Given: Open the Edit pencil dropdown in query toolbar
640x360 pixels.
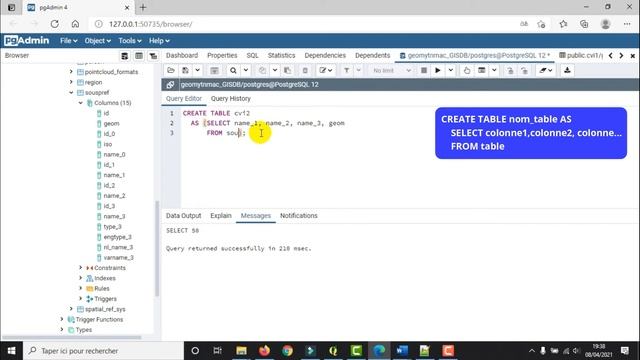Looking at the screenshot, I should pyautogui.click(x=325, y=71).
